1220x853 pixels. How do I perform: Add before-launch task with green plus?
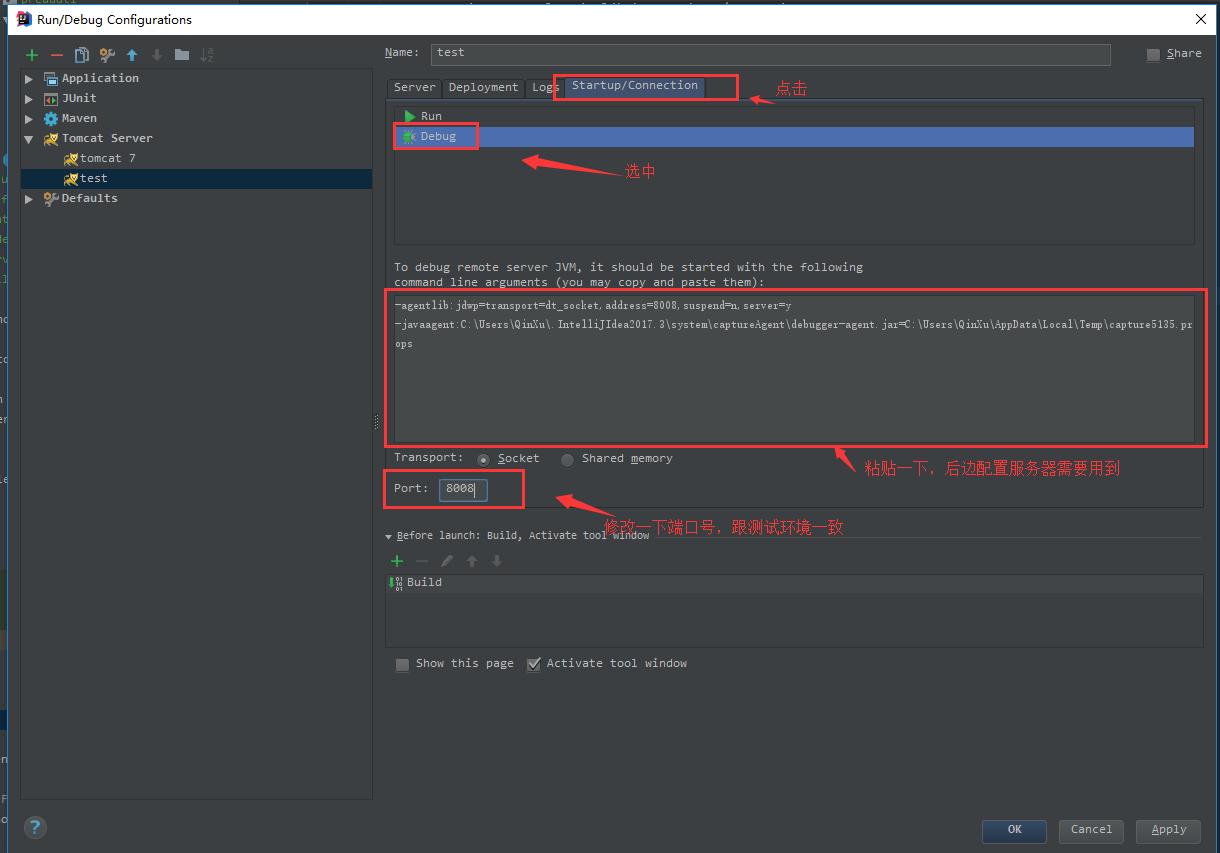click(x=397, y=561)
